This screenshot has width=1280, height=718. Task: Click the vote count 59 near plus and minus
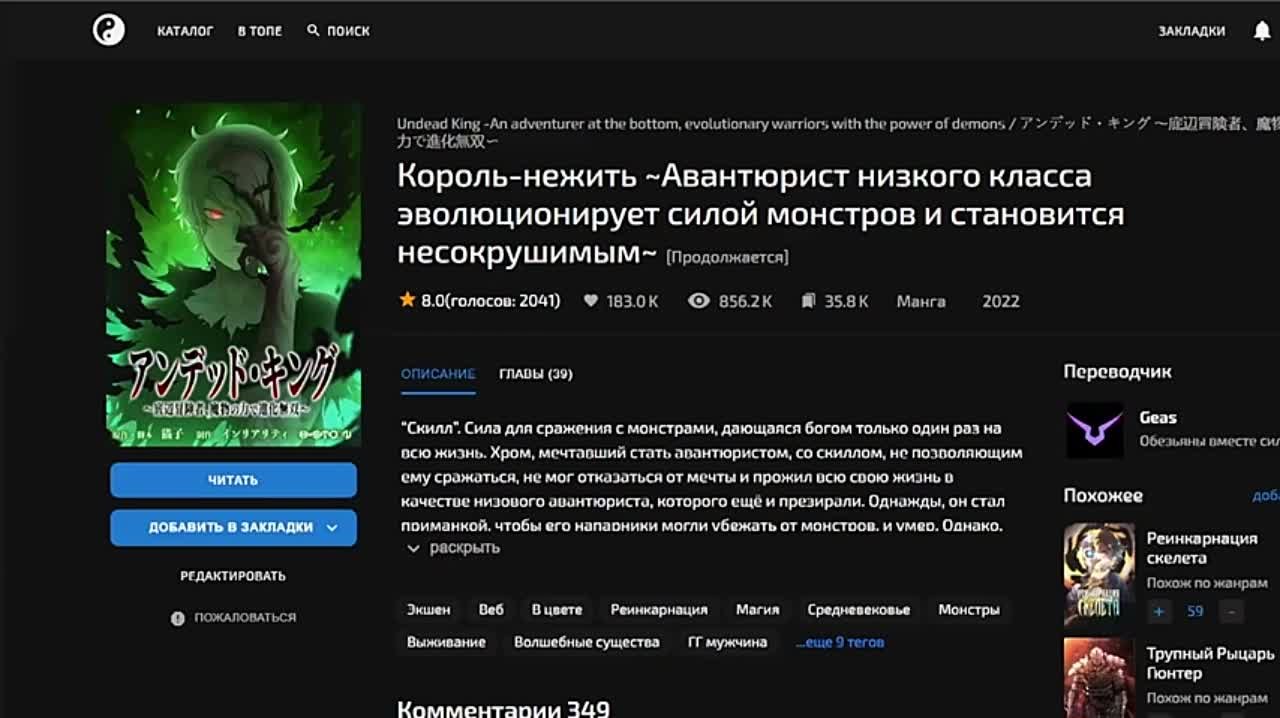[x=1196, y=611]
